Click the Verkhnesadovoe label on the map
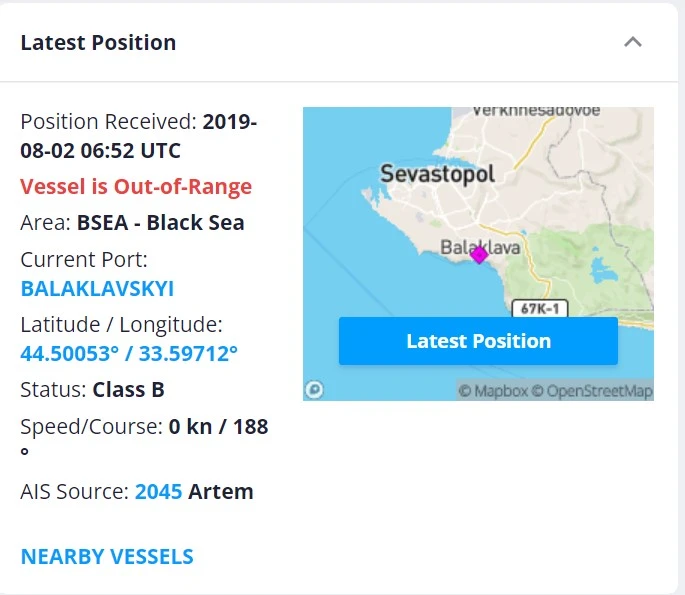685x595 pixels. [535, 111]
